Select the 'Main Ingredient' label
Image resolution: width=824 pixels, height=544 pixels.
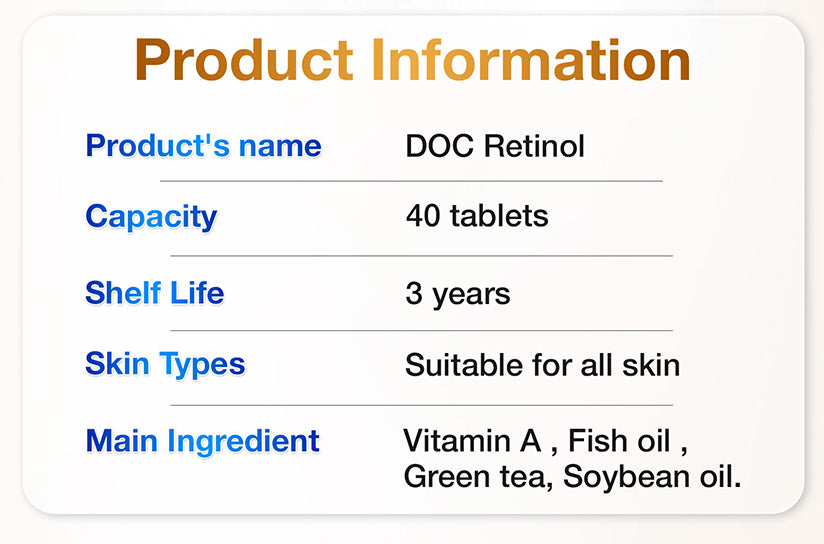(x=203, y=440)
